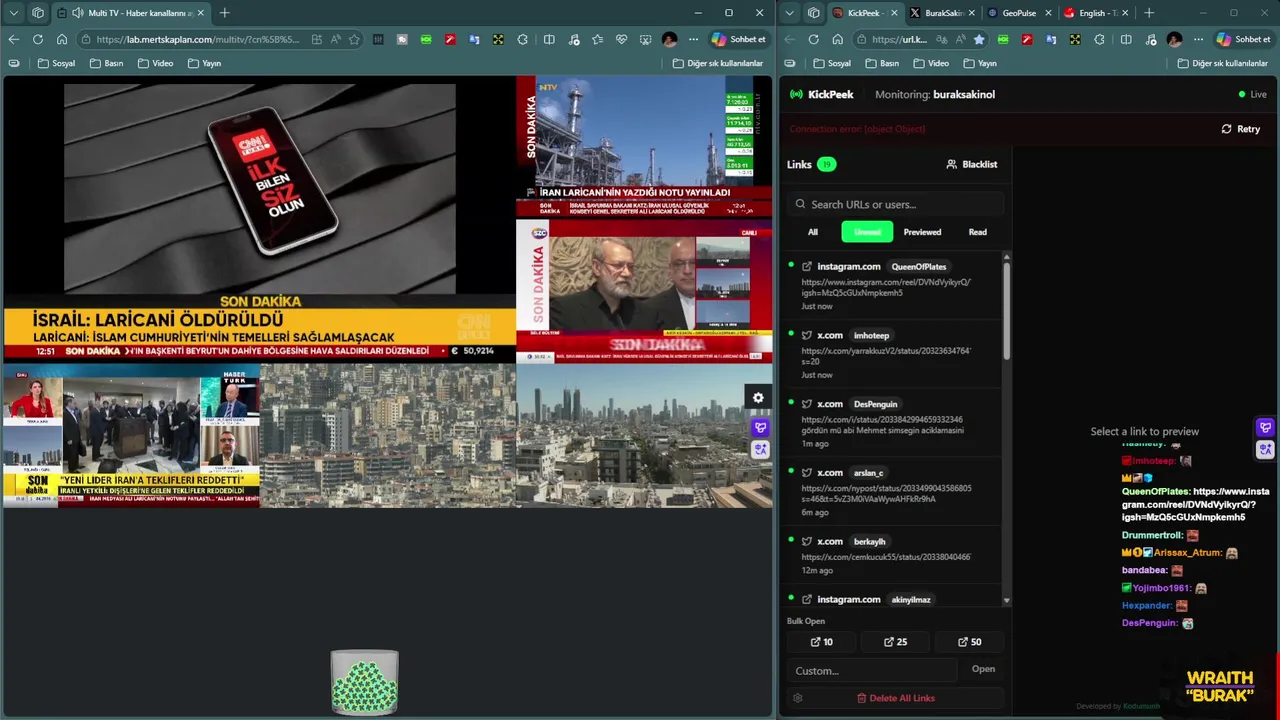Open workspaces icon in left browser tab bar

point(37,13)
